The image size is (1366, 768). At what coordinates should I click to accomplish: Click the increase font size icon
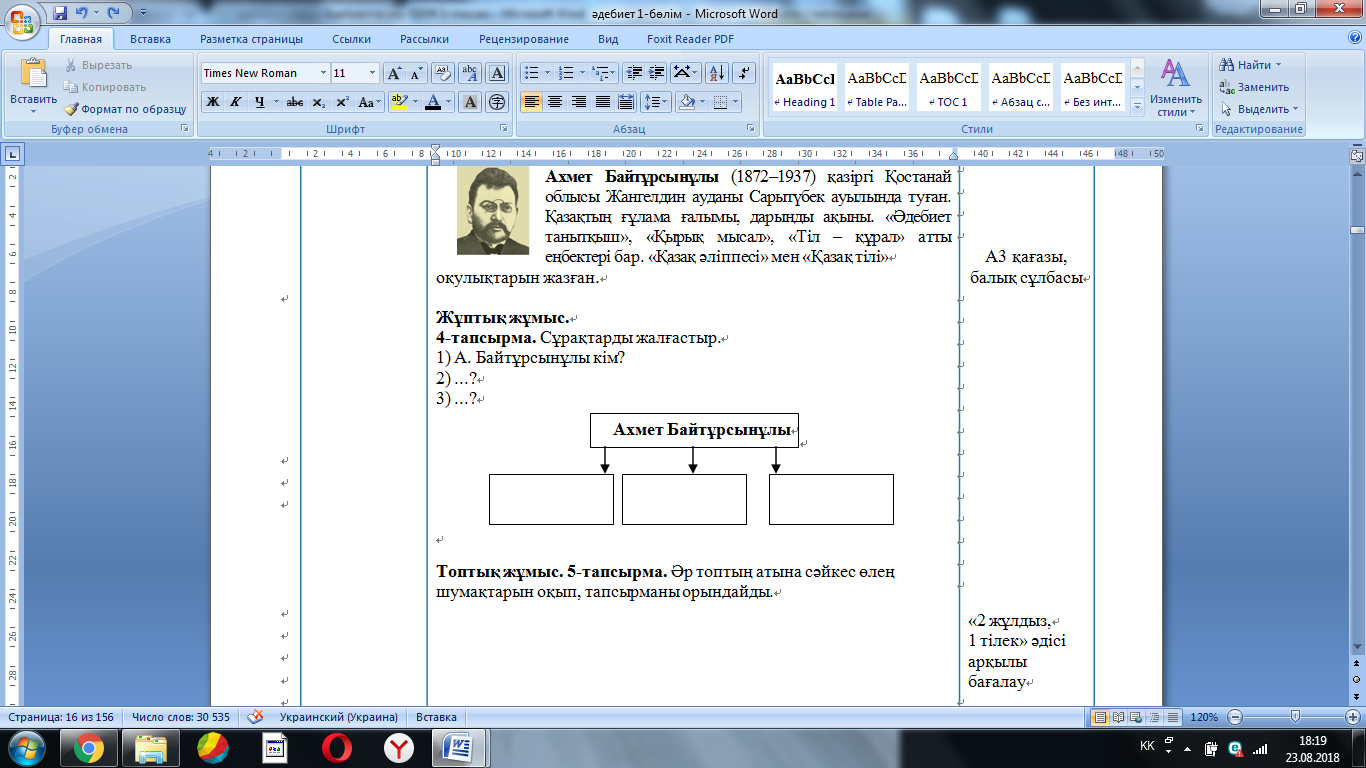(395, 73)
